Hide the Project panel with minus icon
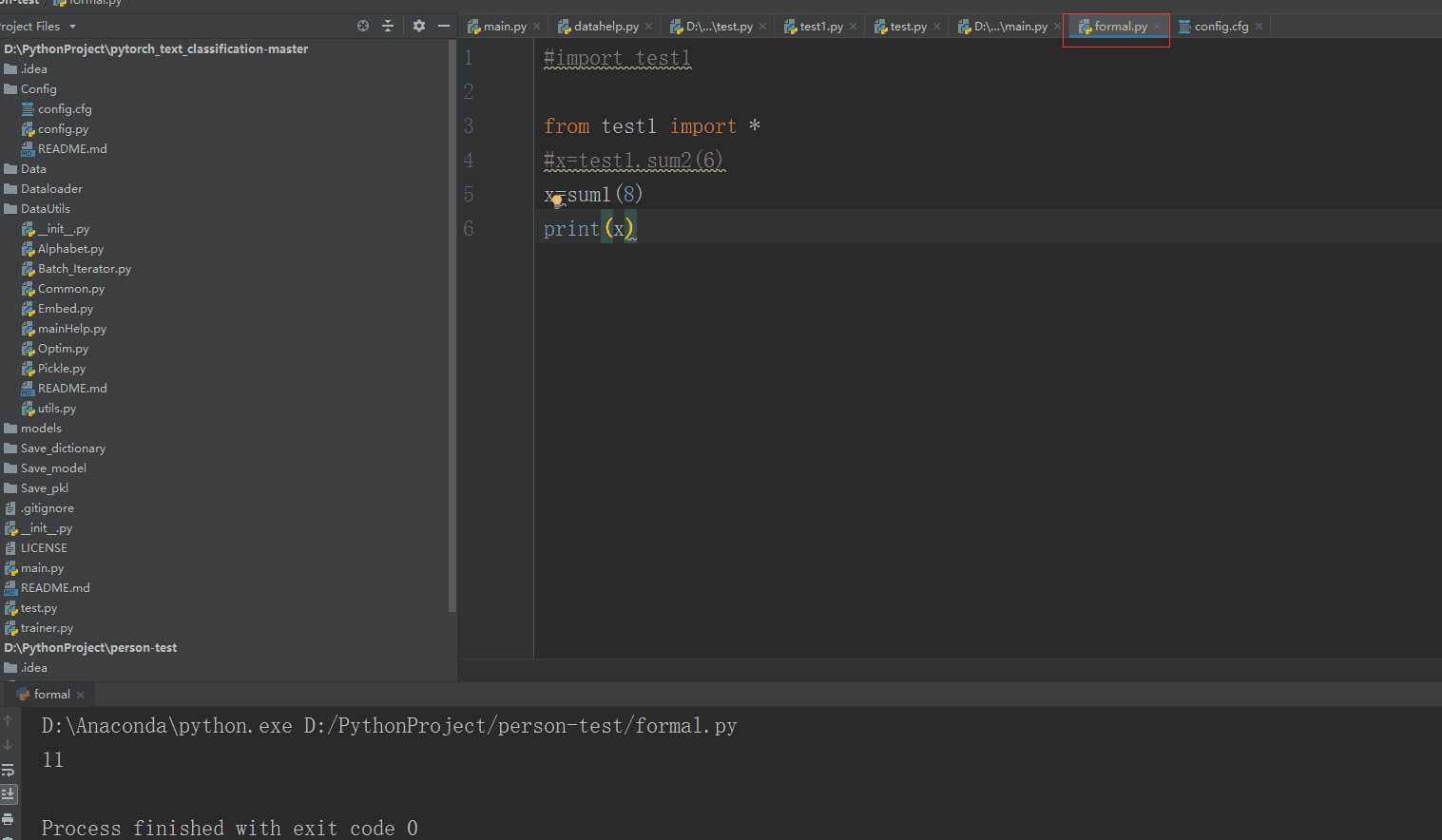This screenshot has width=1442, height=840. tap(443, 26)
